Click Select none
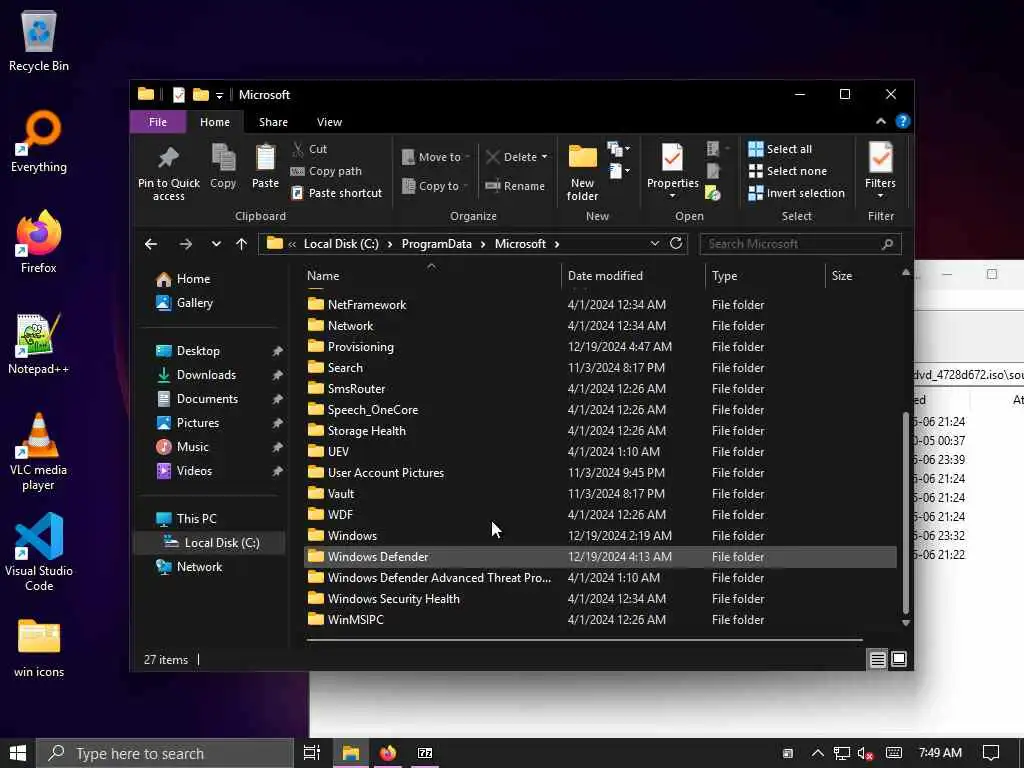The width and height of the screenshot is (1024, 768). 788,171
